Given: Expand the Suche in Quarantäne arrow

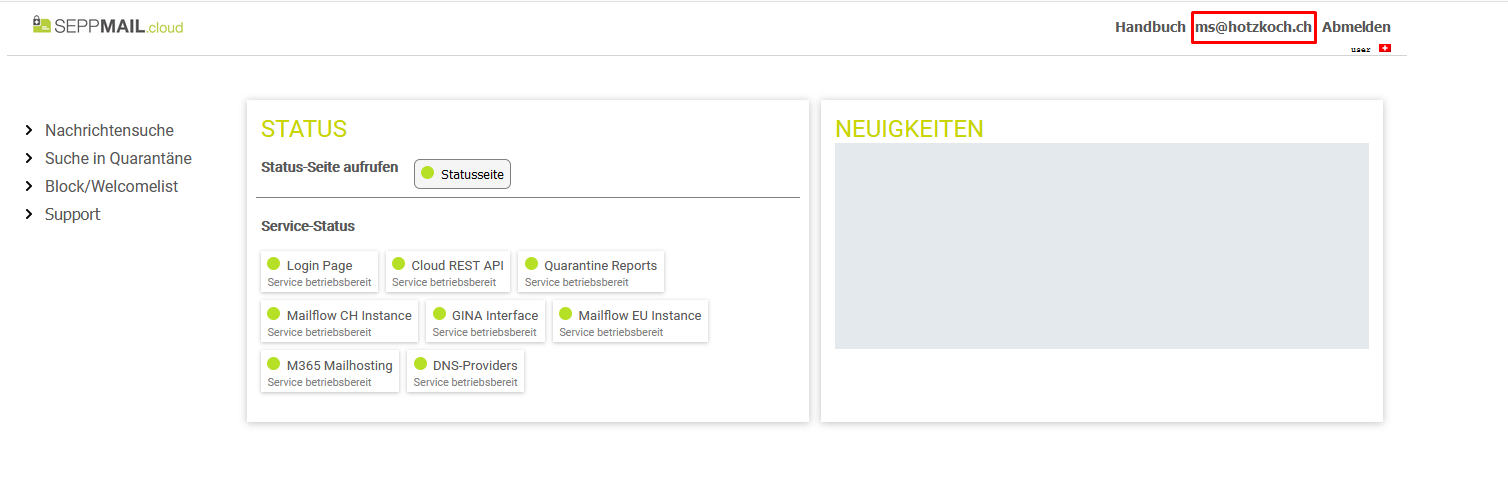Looking at the screenshot, I should (x=29, y=159).
